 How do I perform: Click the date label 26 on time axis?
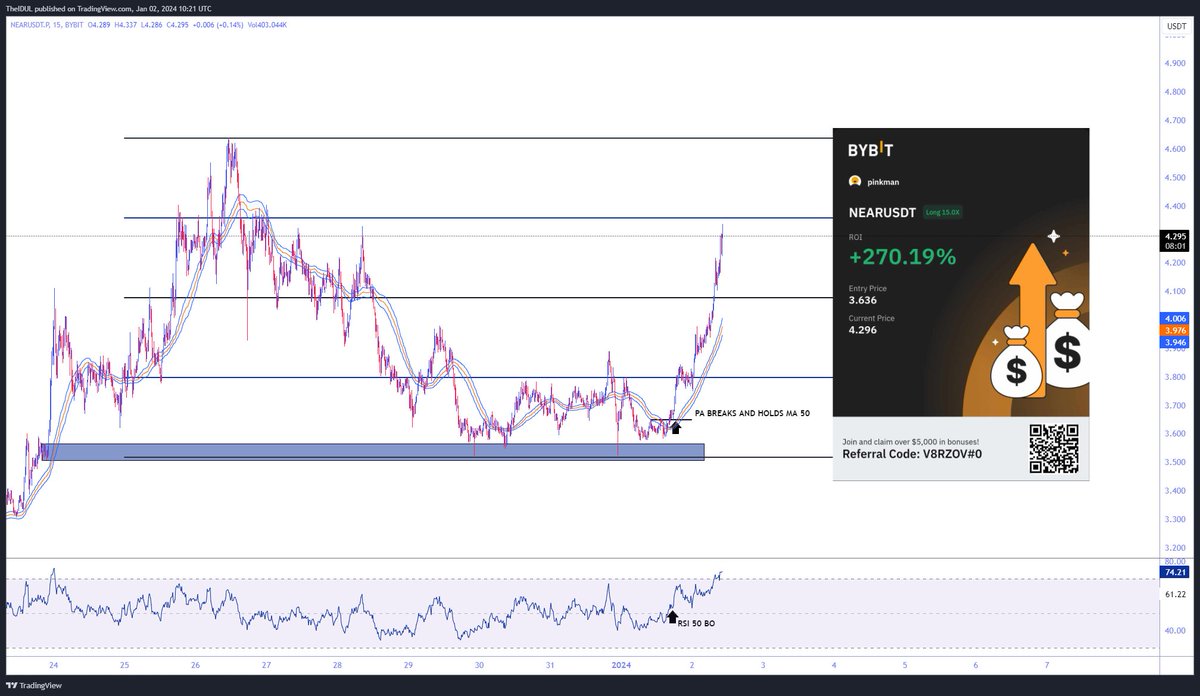(196, 665)
